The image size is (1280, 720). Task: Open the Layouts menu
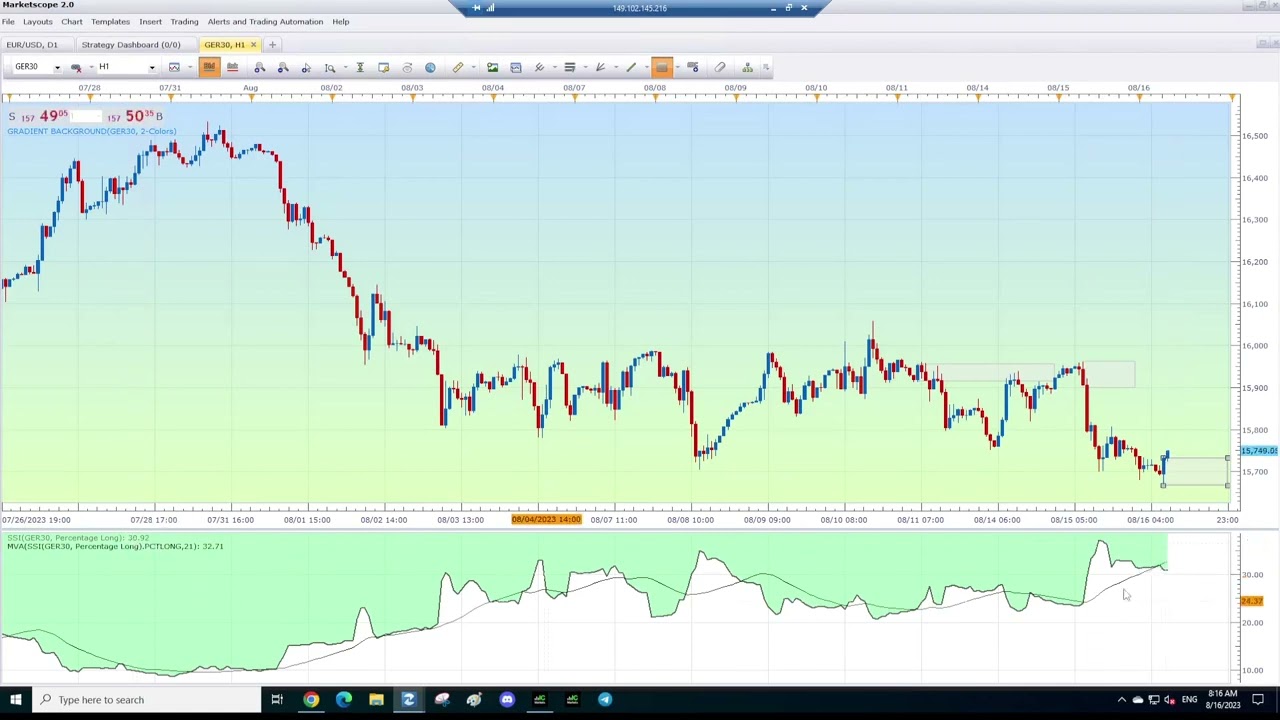click(37, 22)
